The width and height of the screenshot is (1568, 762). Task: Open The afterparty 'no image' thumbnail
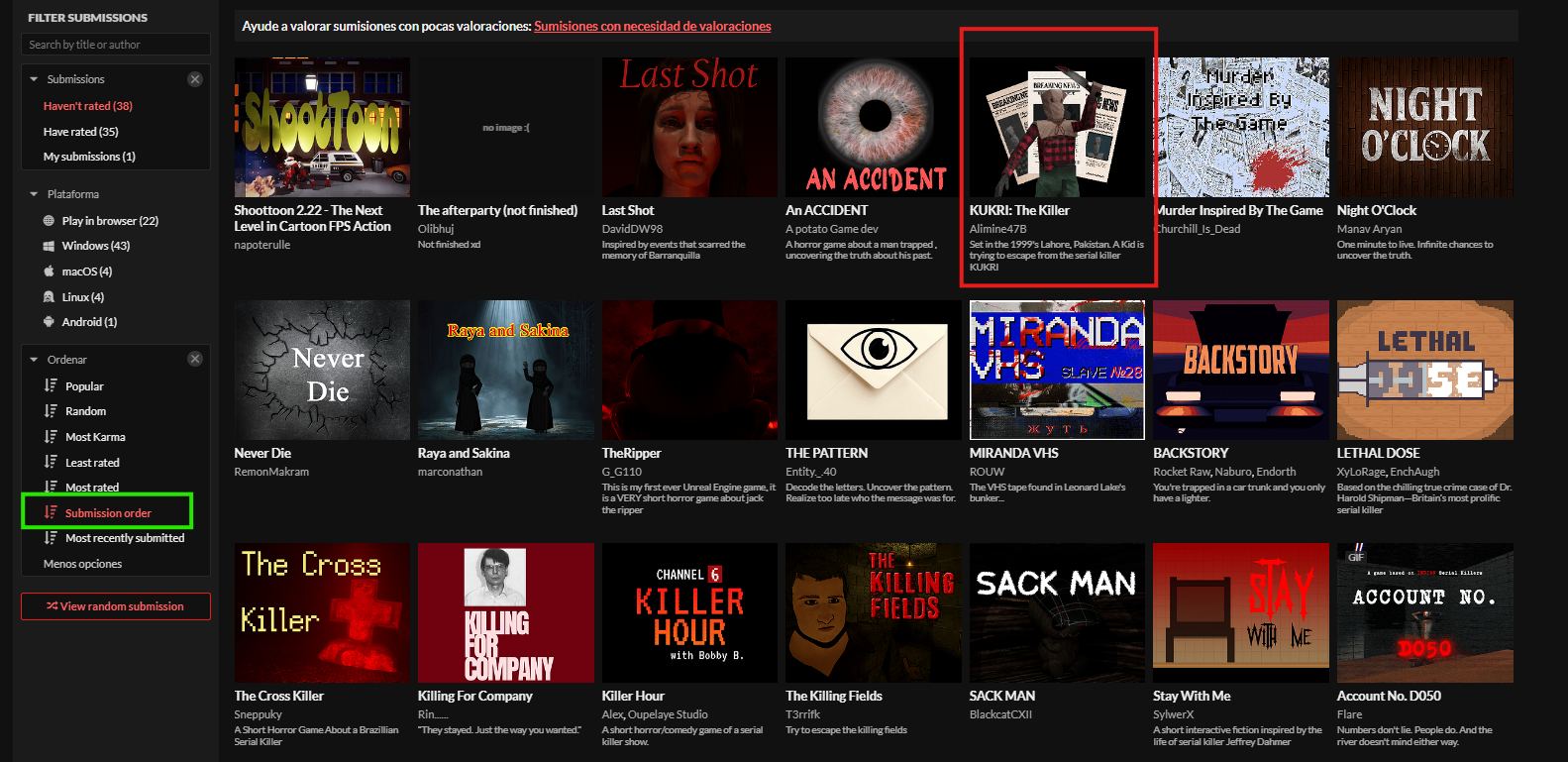point(506,127)
